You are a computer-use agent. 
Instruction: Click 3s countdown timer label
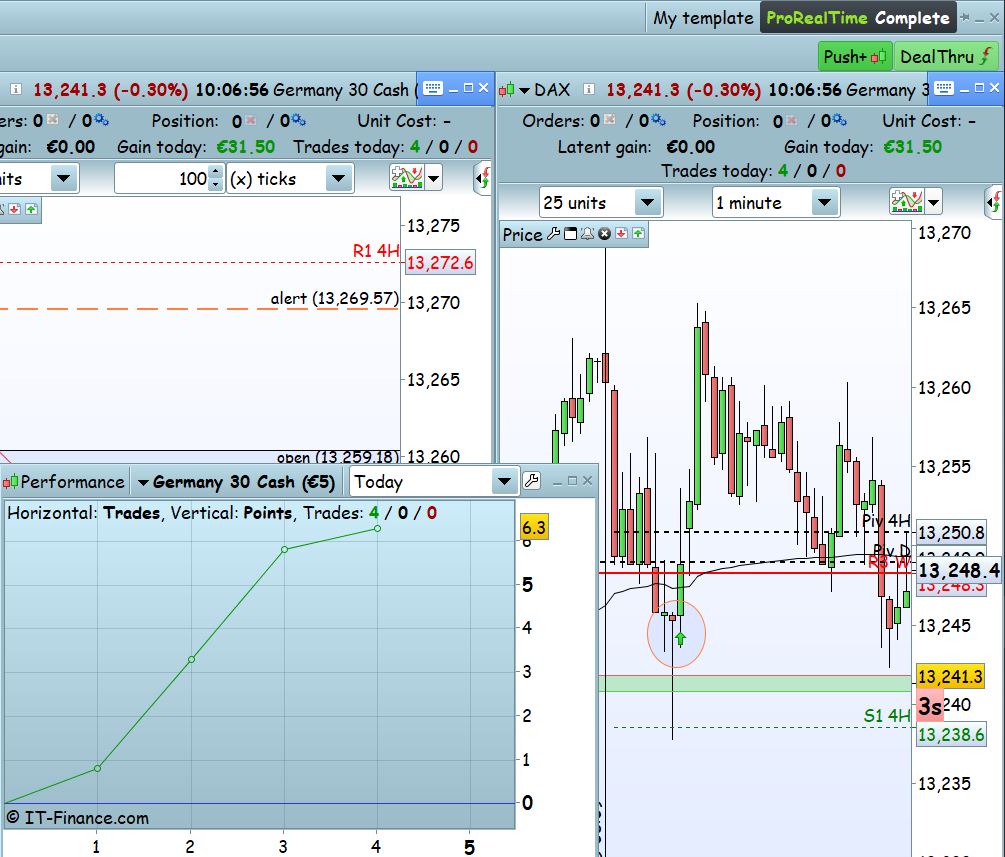(x=930, y=706)
